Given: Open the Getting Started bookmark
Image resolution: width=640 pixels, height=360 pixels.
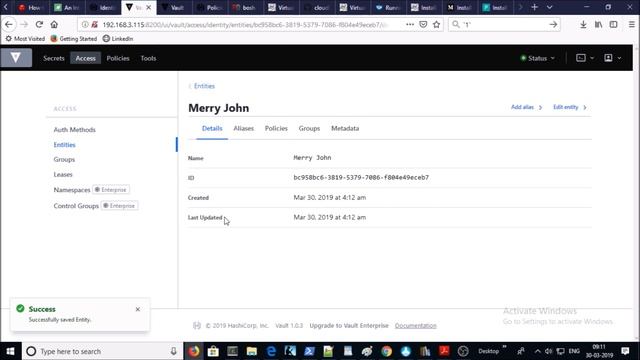Looking at the screenshot, I should pos(74,39).
